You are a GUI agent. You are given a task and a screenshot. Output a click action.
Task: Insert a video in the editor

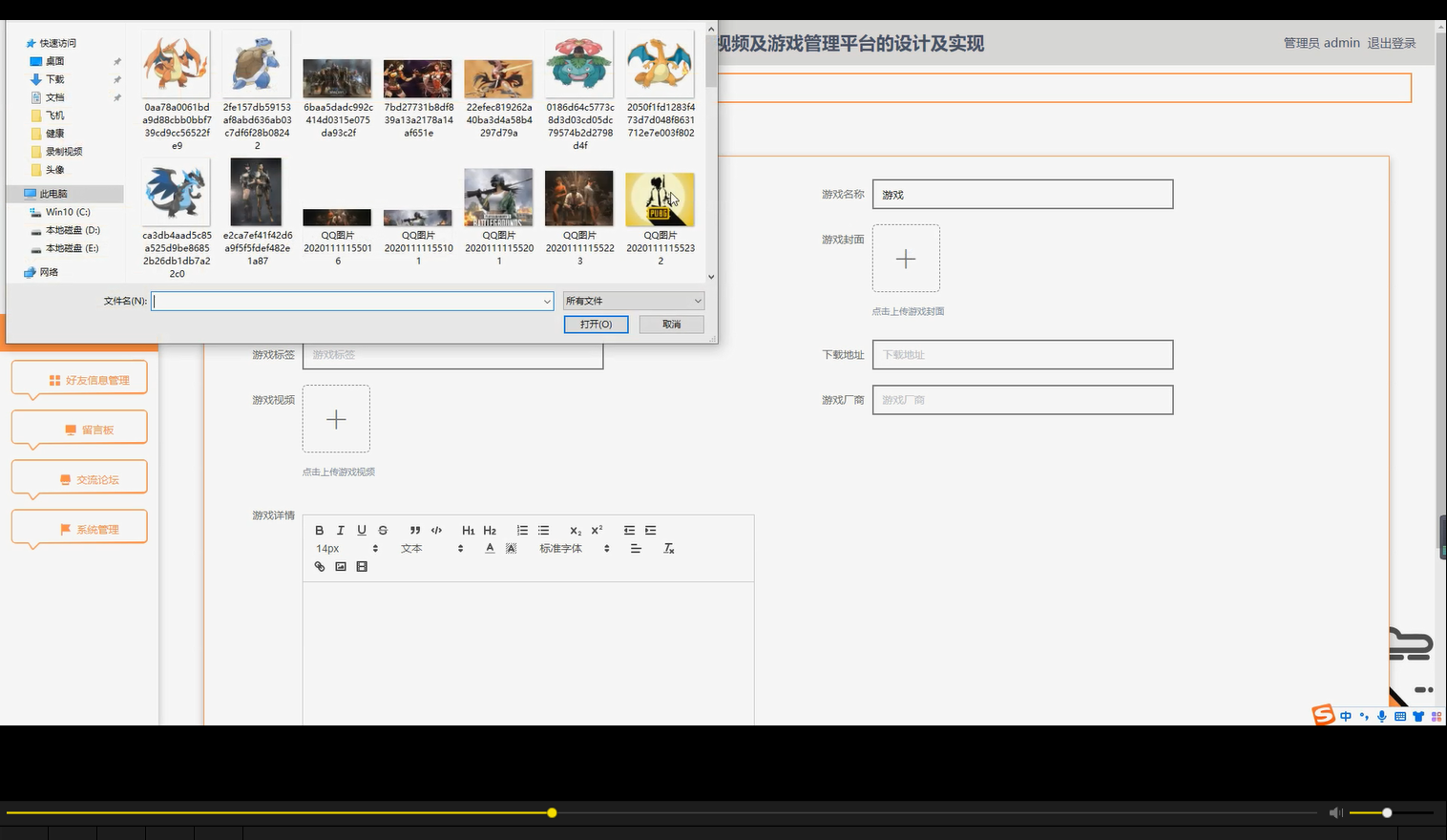coord(361,566)
